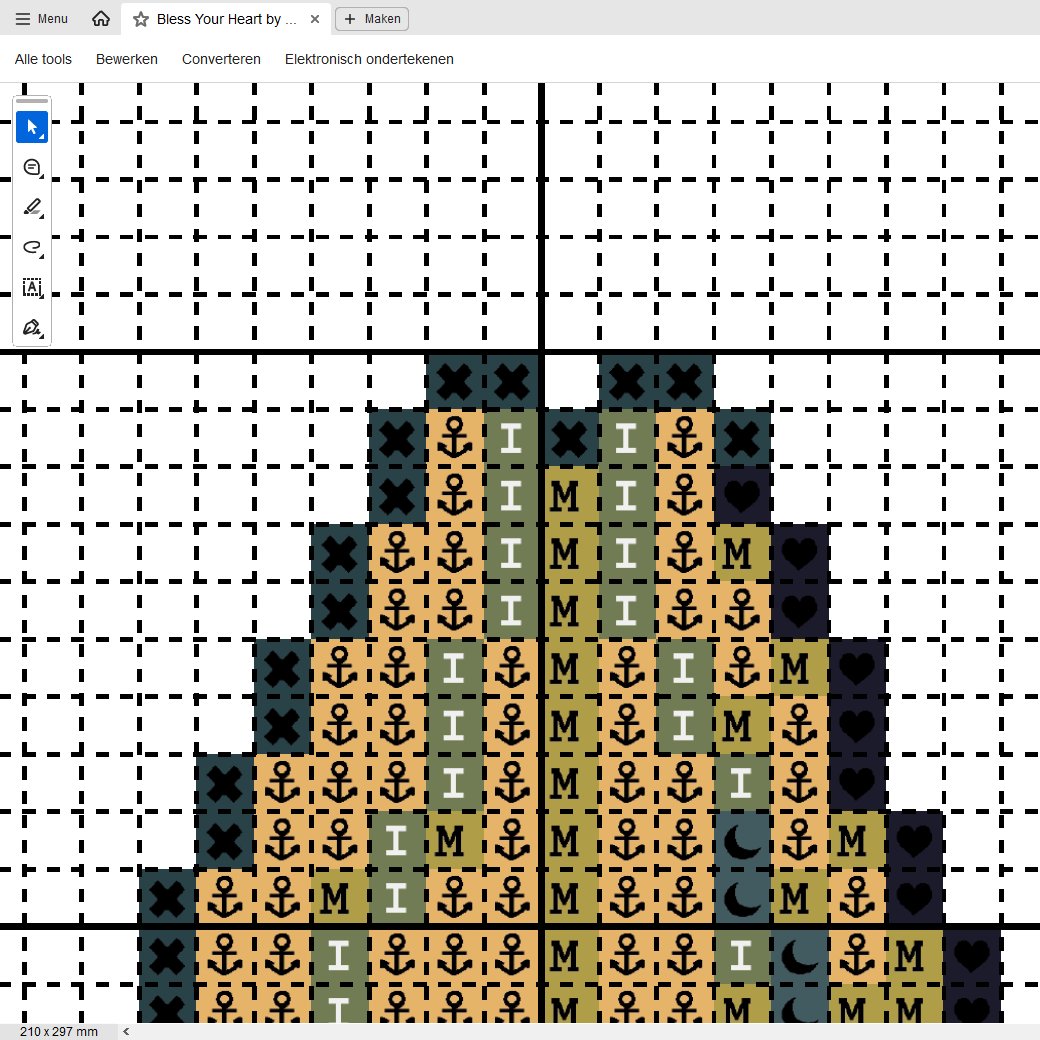Go to the Home screen icon
Screen dimensions: 1040x1040
pyautogui.click(x=101, y=19)
